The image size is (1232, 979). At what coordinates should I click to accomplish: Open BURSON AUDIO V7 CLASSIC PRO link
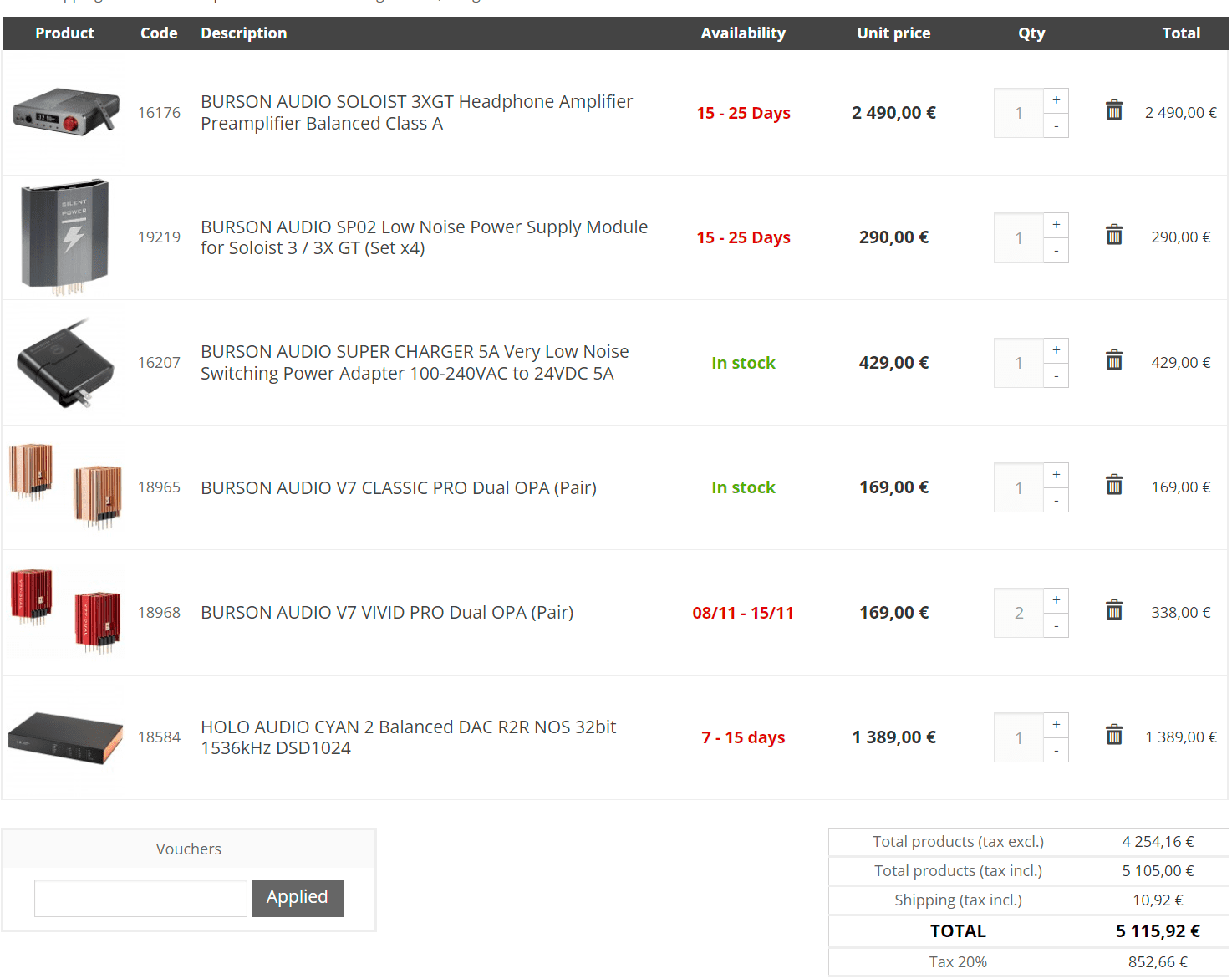click(399, 487)
